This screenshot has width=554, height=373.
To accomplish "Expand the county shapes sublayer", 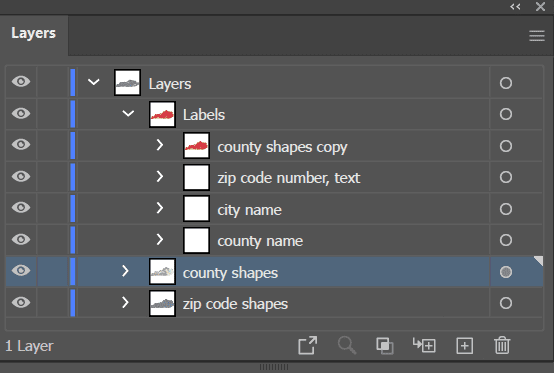I will [x=125, y=271].
